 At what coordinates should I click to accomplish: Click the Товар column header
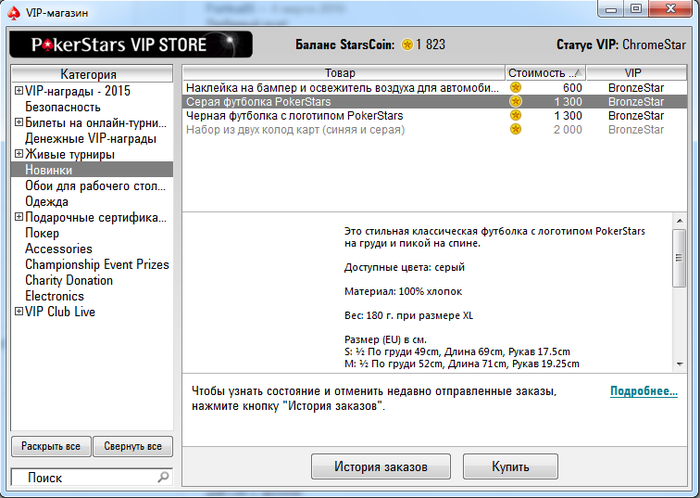[344, 73]
